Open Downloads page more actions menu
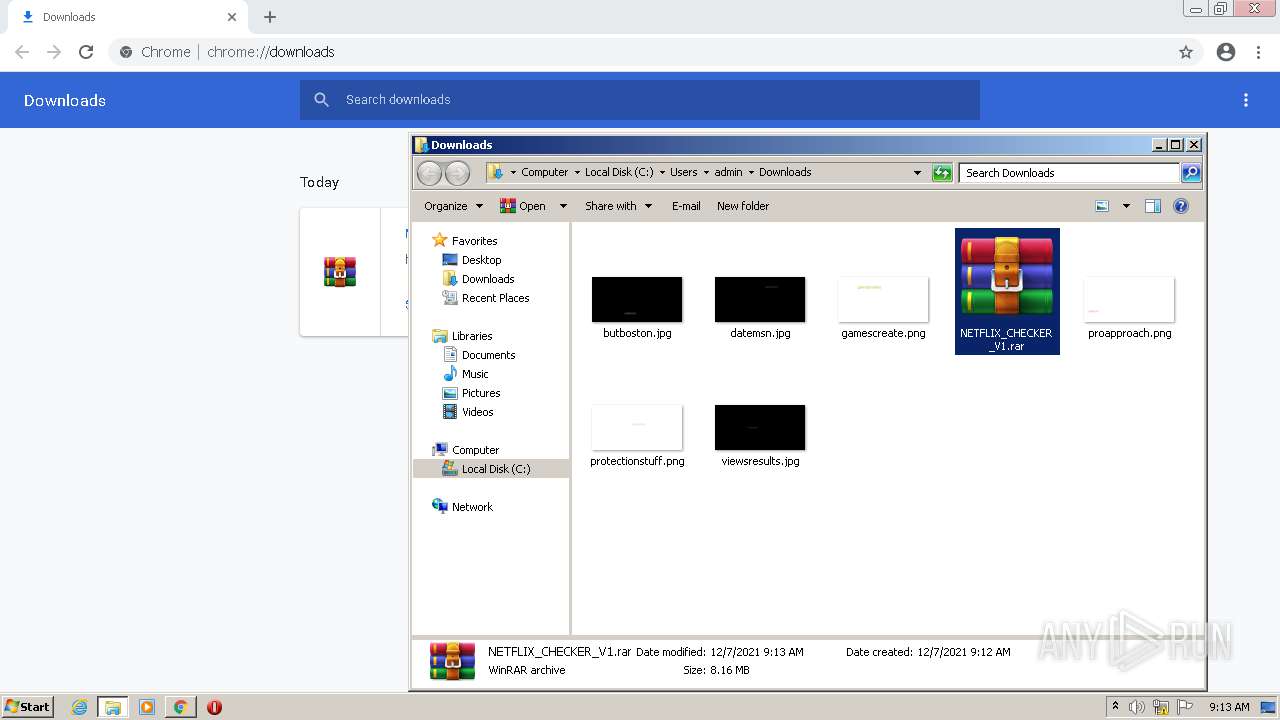 1246,100
